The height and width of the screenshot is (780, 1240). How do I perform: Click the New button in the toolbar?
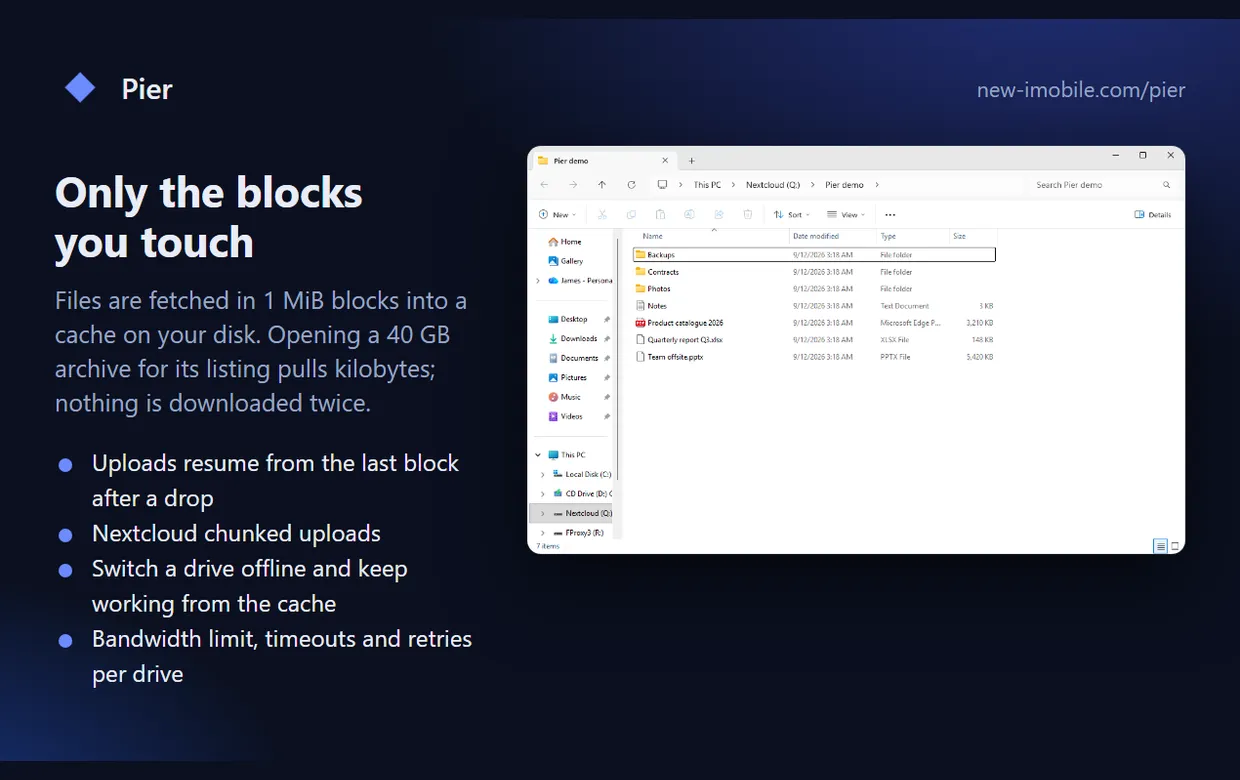(x=557, y=214)
